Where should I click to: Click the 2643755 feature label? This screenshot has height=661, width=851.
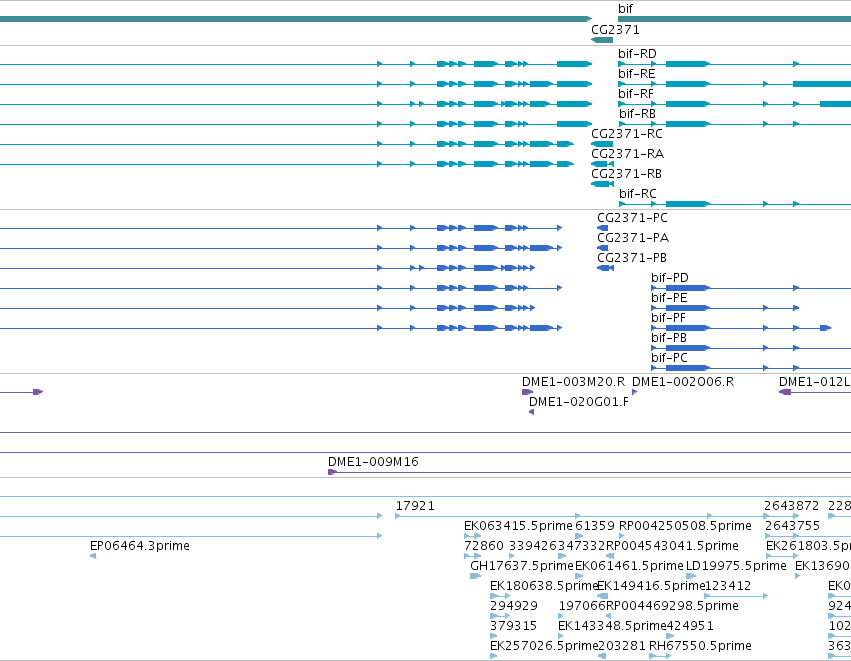pyautogui.click(x=792, y=526)
